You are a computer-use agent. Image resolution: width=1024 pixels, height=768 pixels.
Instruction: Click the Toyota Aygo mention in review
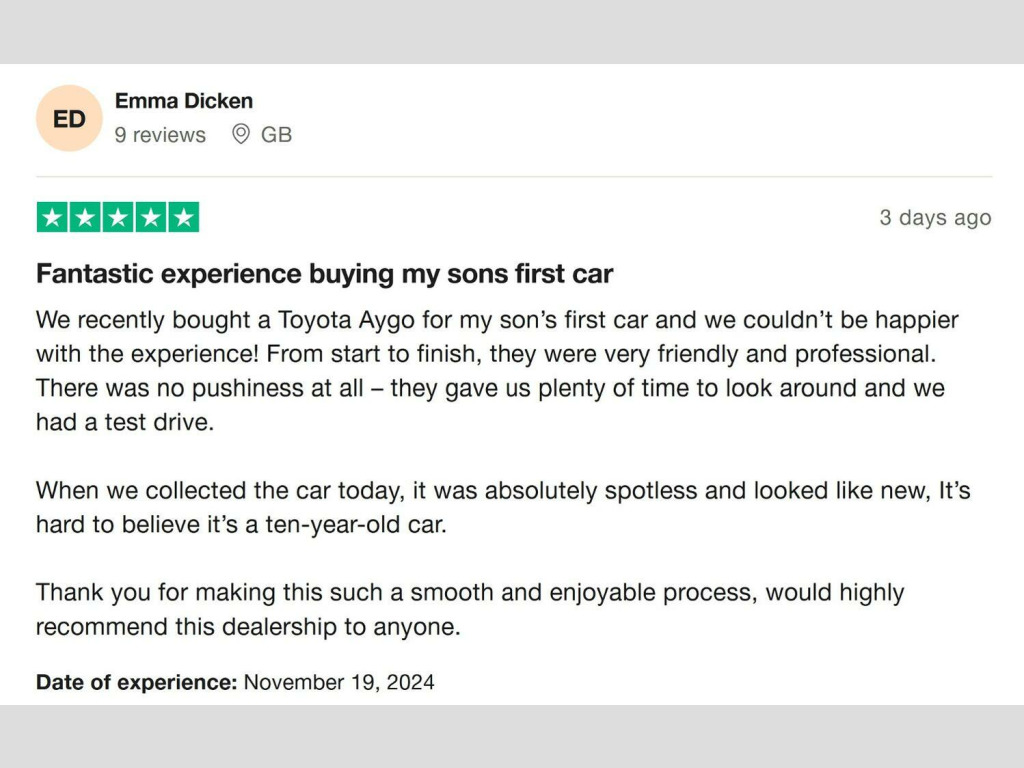point(346,320)
